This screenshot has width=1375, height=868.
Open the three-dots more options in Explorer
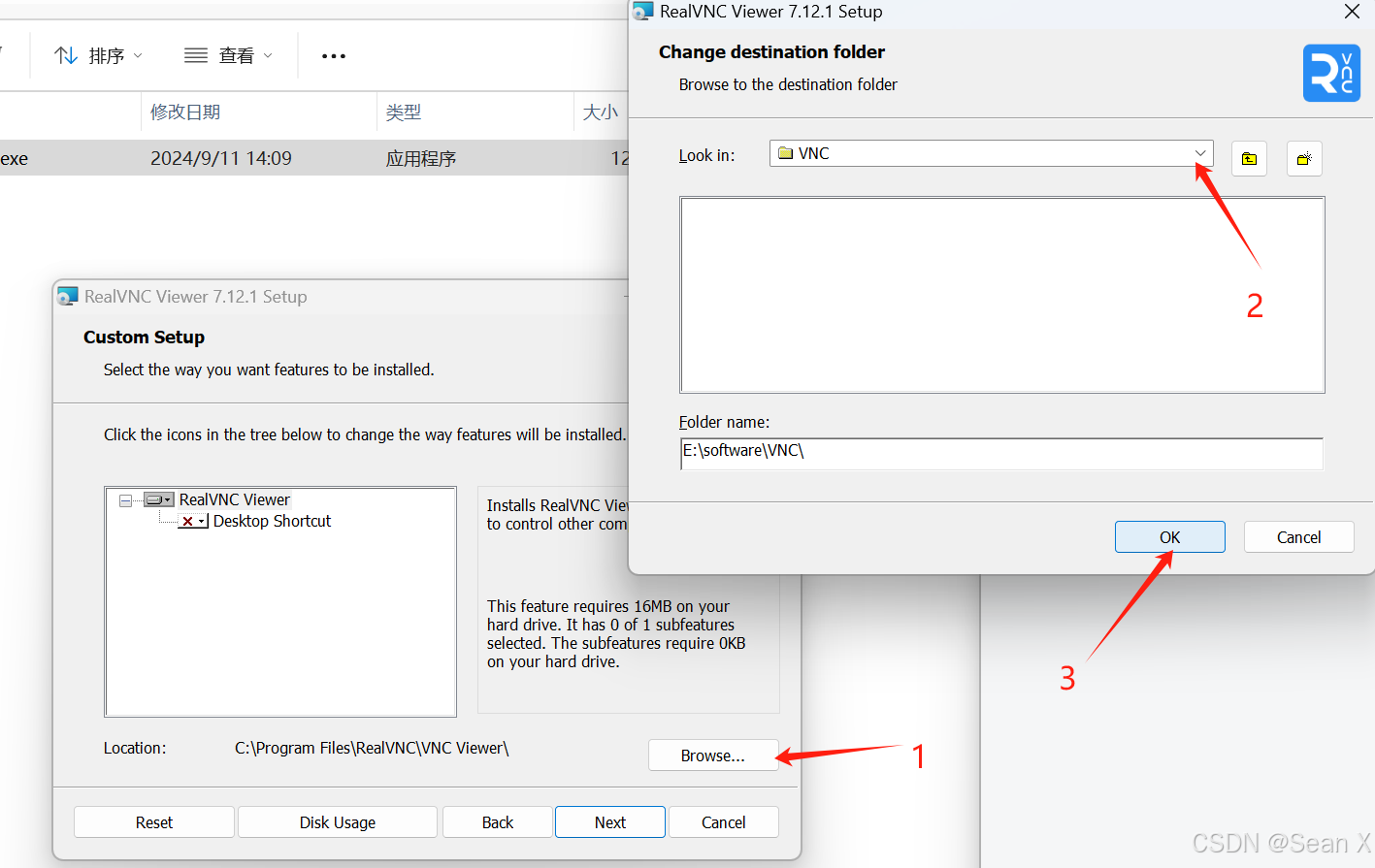point(334,56)
